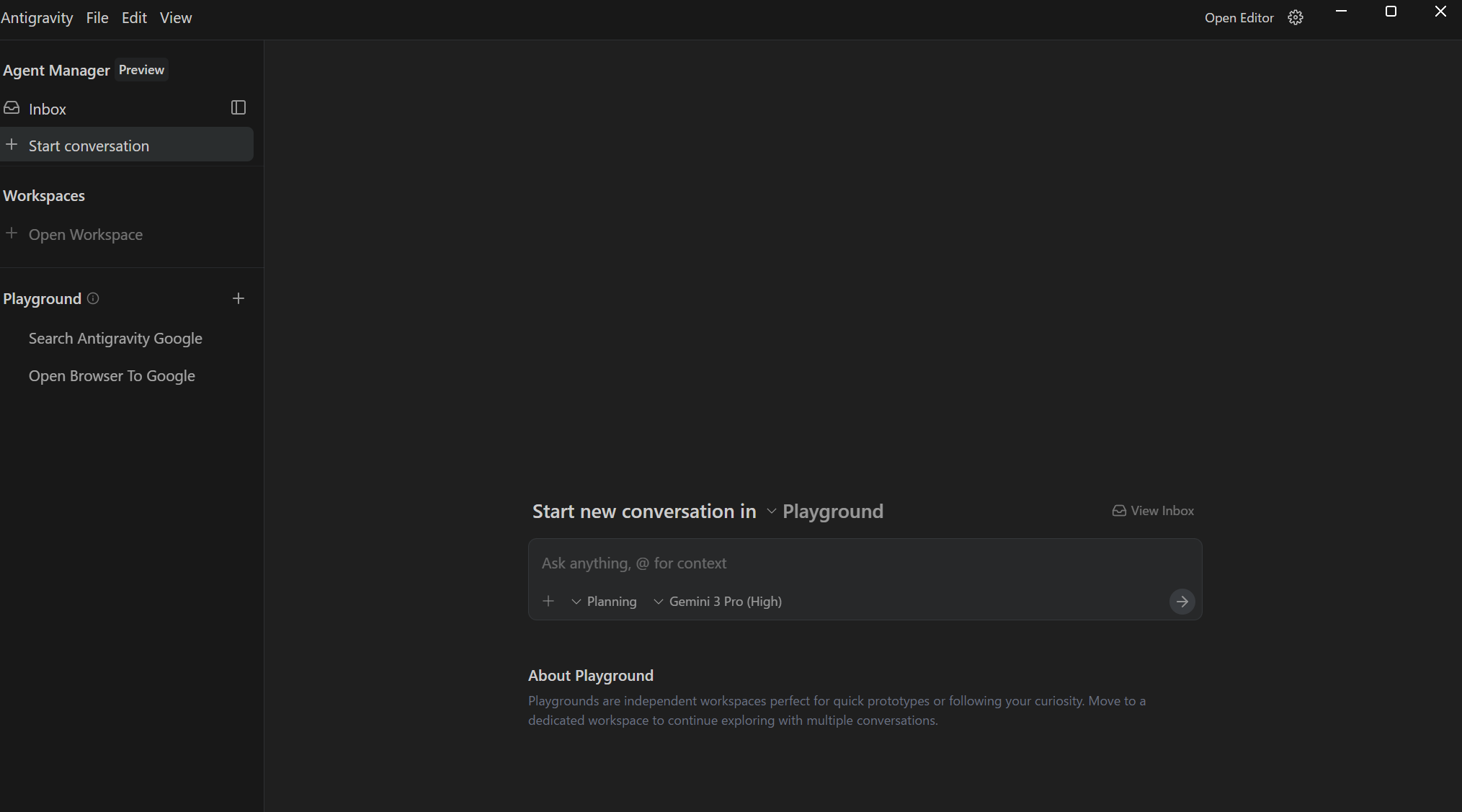The image size is (1462, 812).
Task: Open the File menu
Action: point(97,18)
